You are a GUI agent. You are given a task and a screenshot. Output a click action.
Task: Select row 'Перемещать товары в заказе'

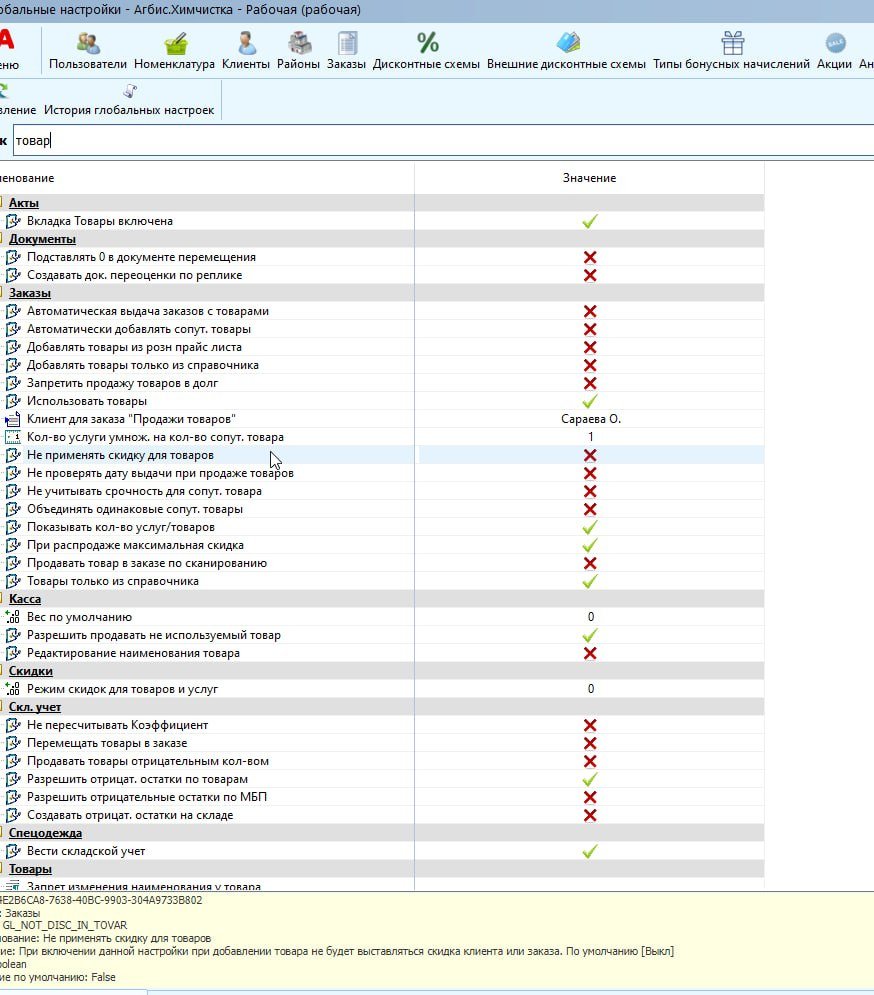[x=382, y=743]
